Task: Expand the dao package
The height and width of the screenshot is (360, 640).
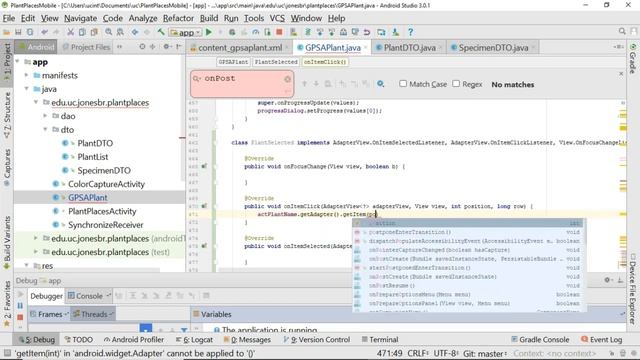Action: [x=45, y=116]
